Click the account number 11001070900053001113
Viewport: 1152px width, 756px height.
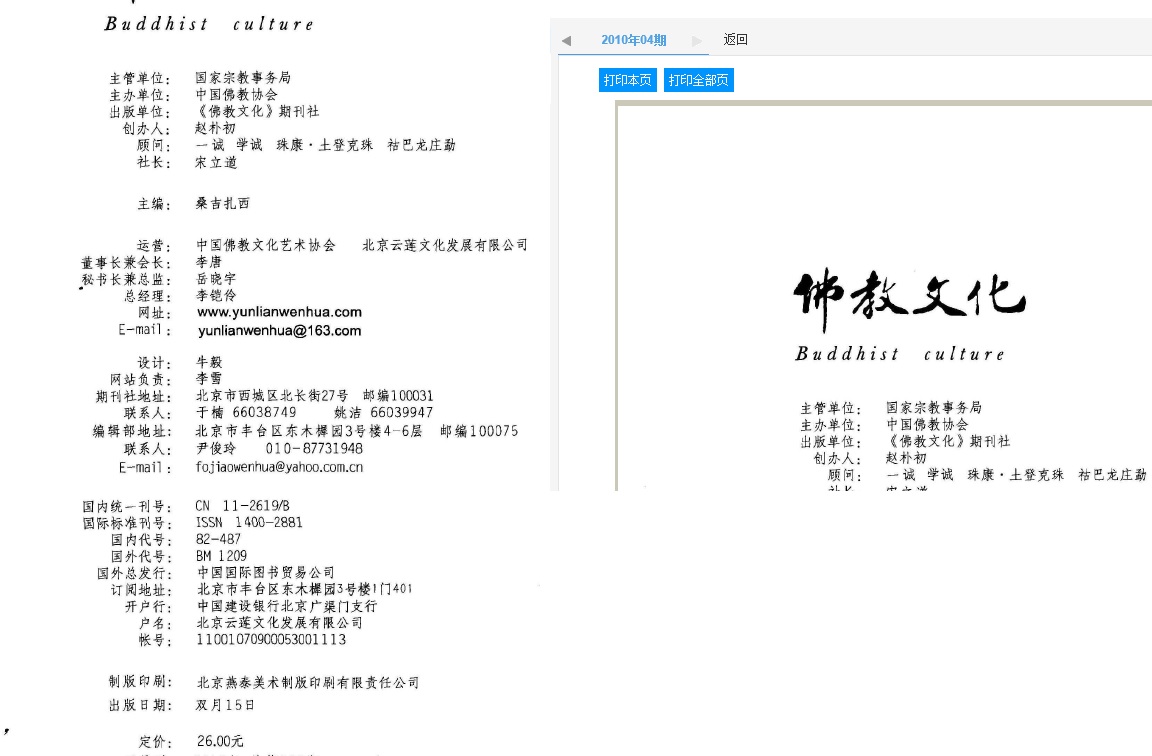point(271,640)
